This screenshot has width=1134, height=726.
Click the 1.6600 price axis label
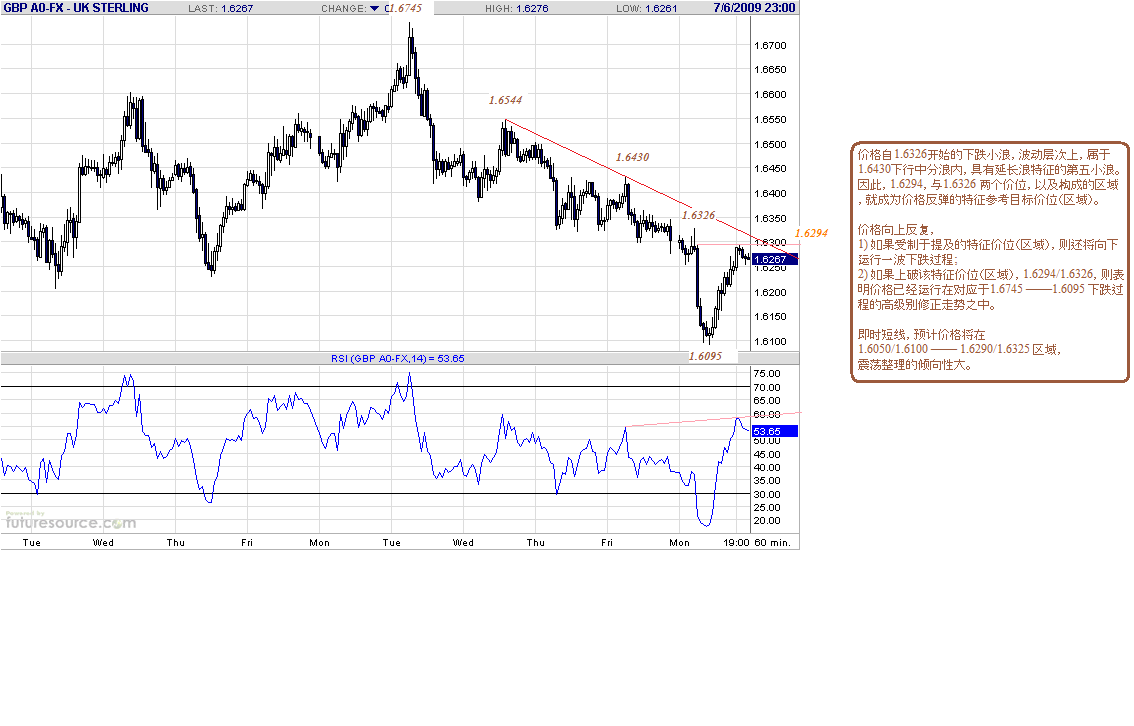[x=770, y=95]
